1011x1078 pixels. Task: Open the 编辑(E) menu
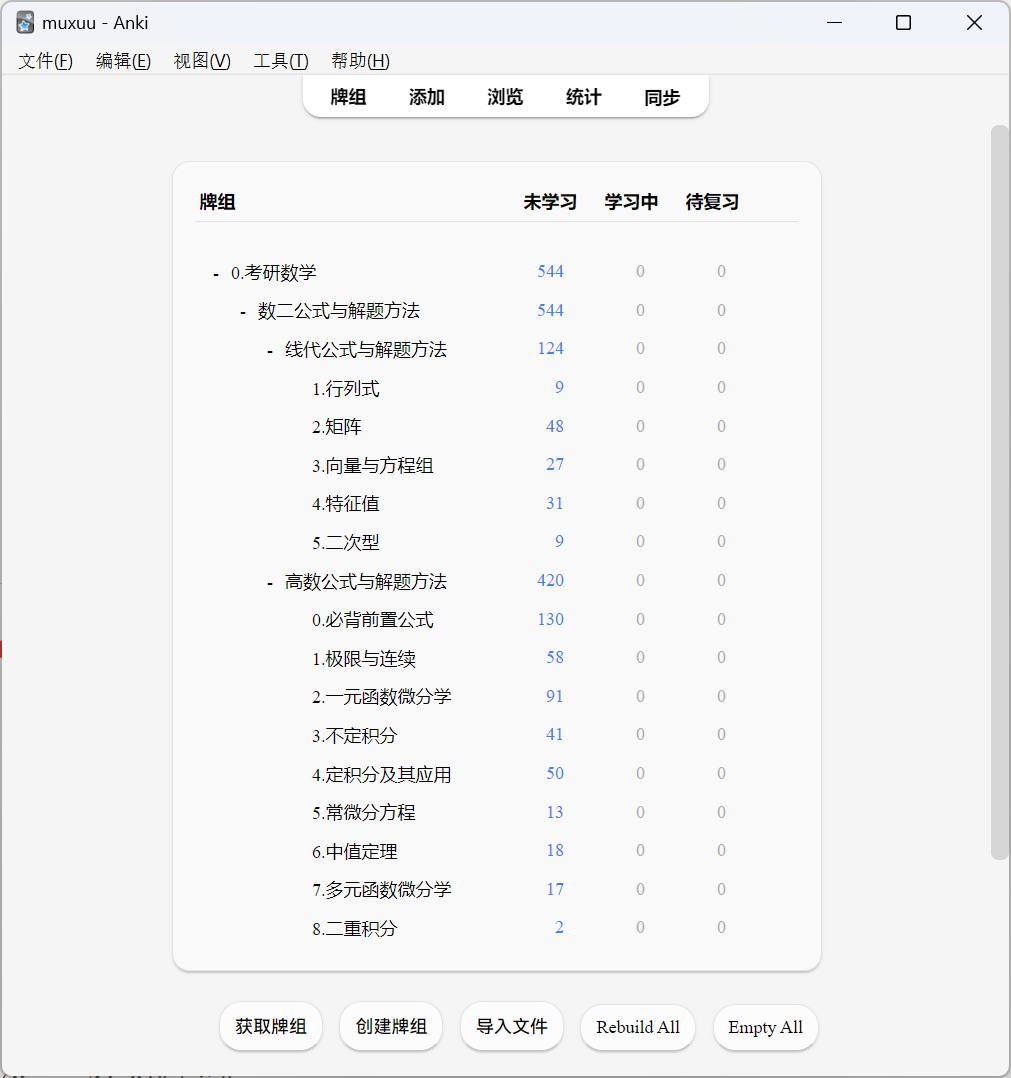pos(123,61)
